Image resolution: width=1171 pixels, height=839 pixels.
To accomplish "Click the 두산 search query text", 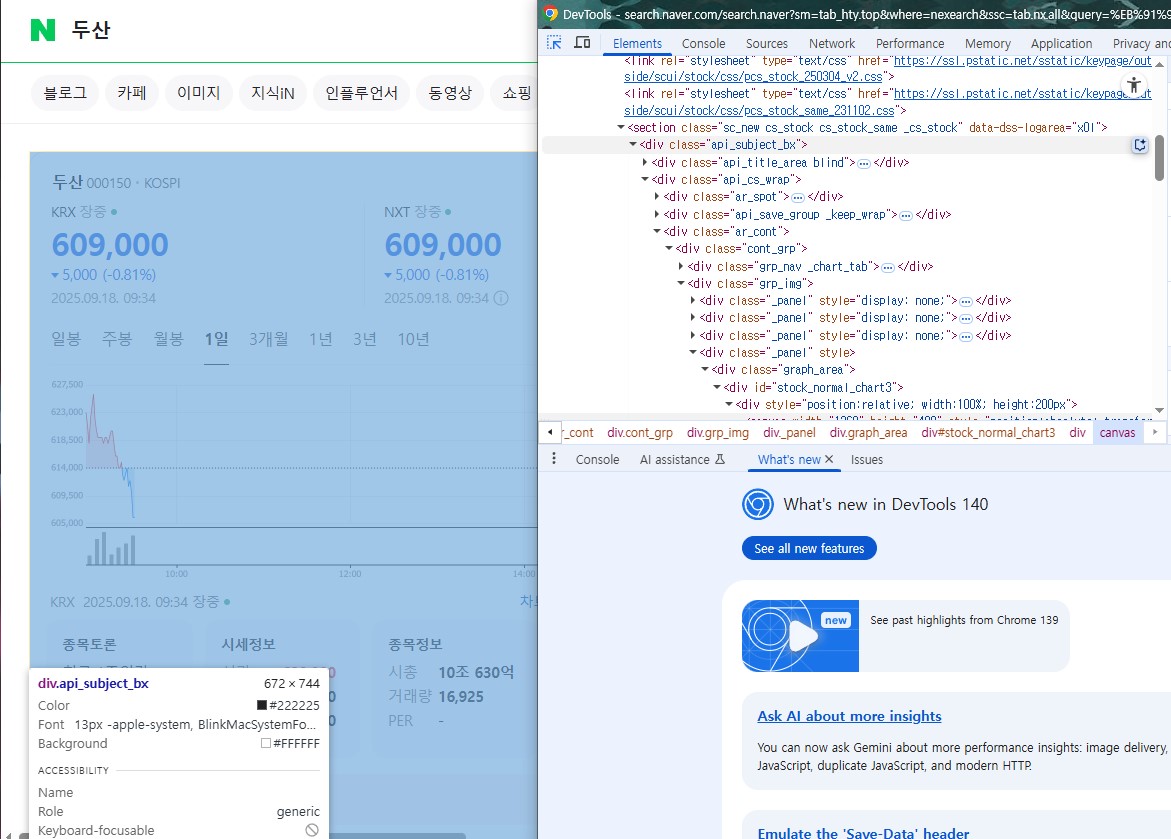I will 90,30.
